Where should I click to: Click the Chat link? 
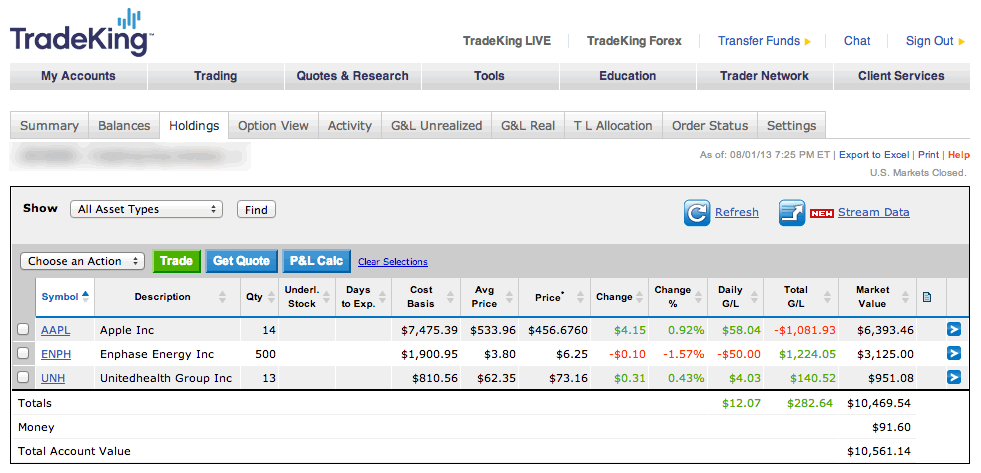coord(857,41)
